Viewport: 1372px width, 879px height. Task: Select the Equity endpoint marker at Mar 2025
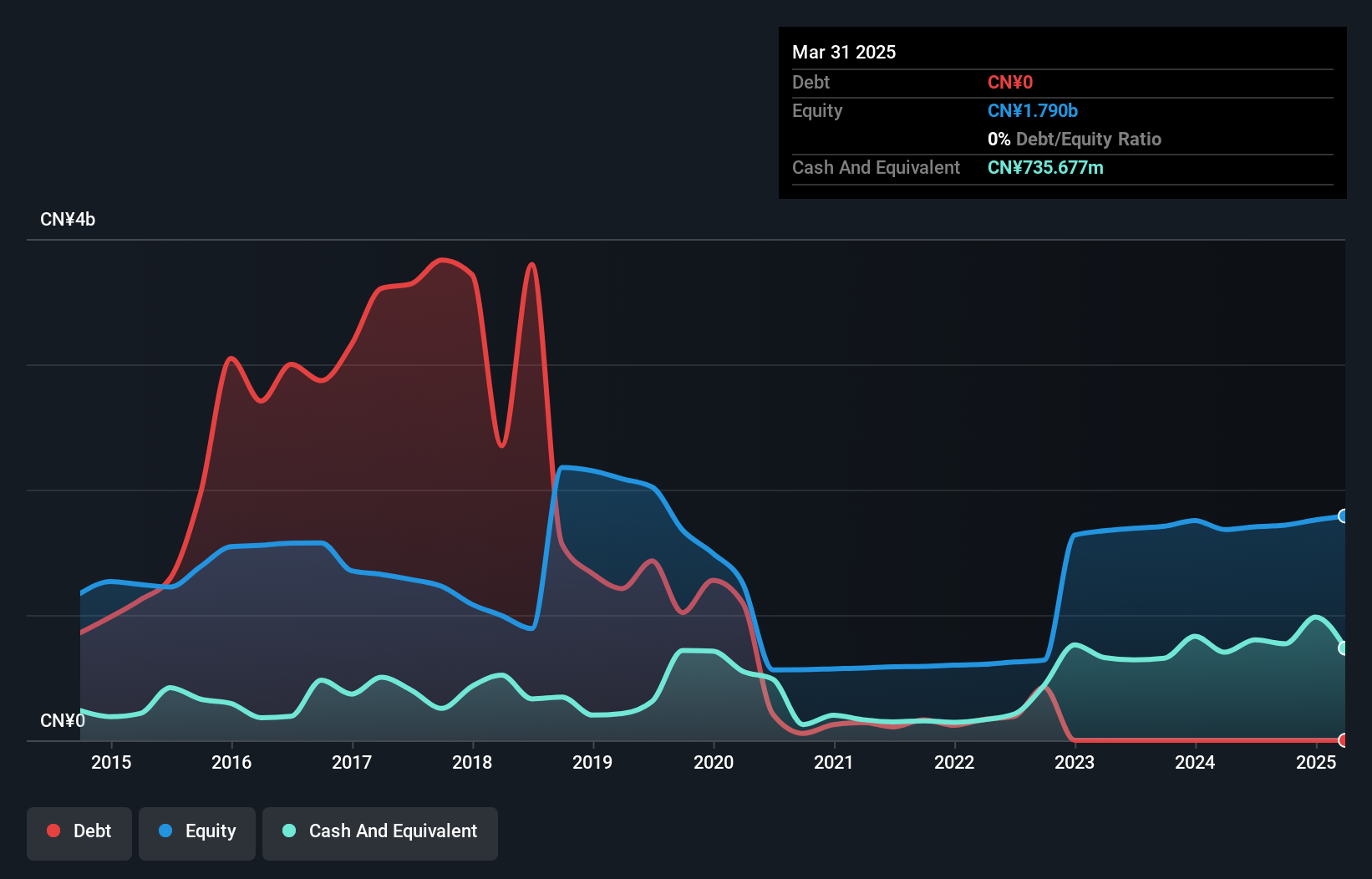coord(1344,516)
